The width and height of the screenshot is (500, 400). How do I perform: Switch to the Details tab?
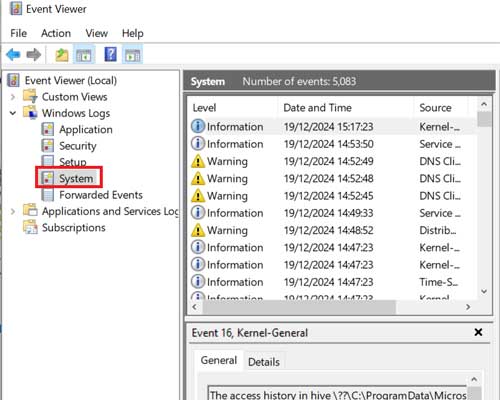click(264, 362)
